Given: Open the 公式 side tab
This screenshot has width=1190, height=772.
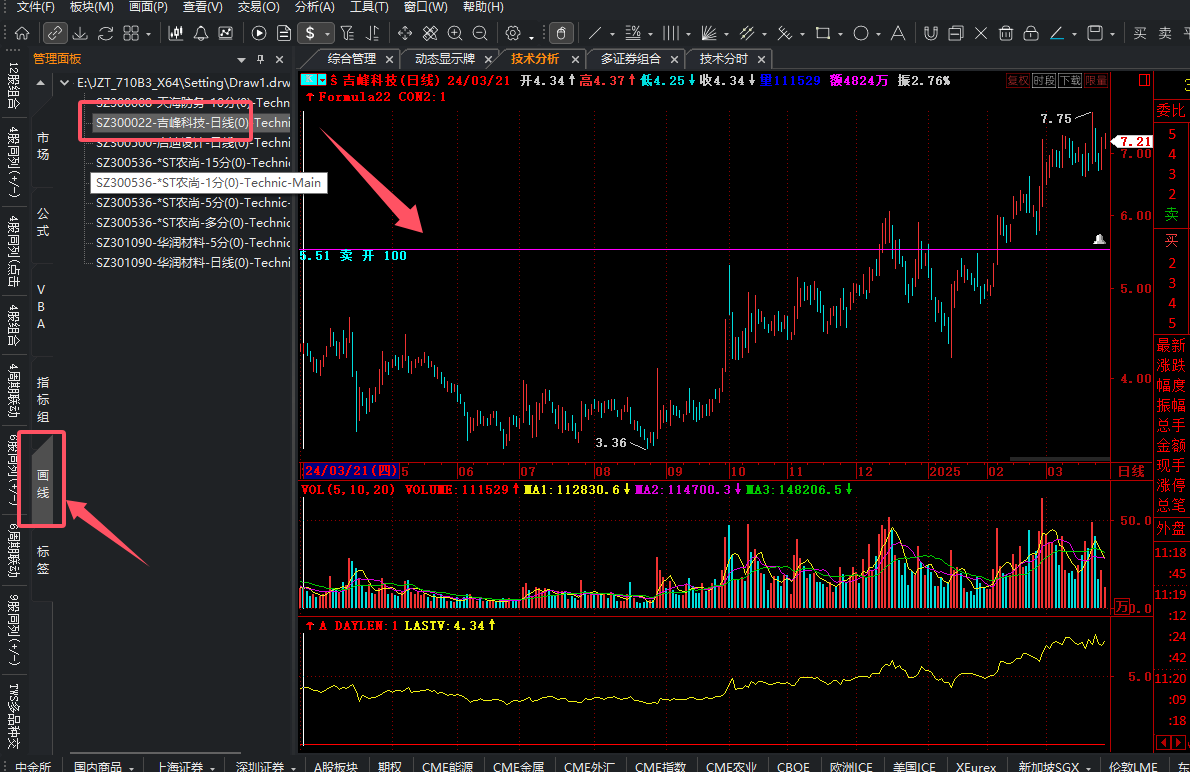Looking at the screenshot, I should click(x=42, y=222).
